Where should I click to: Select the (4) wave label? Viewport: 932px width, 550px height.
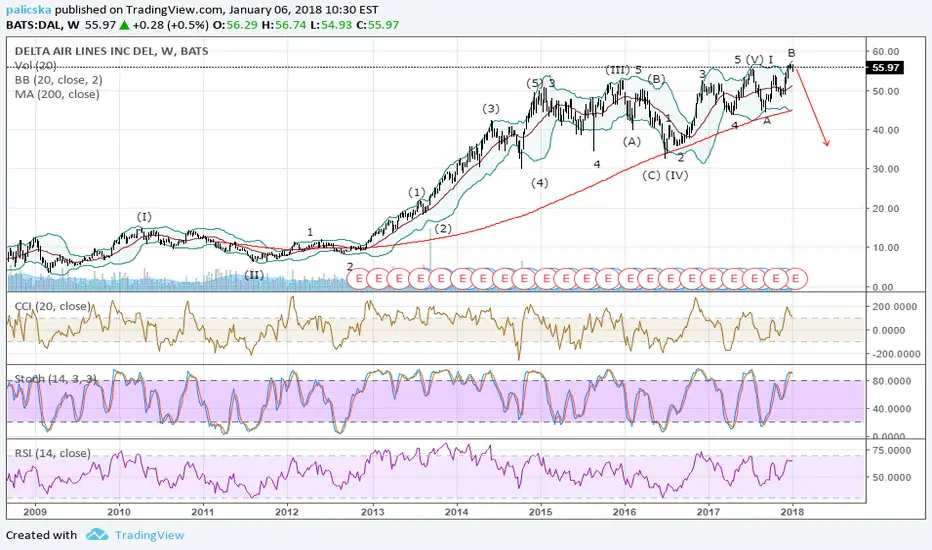click(540, 183)
